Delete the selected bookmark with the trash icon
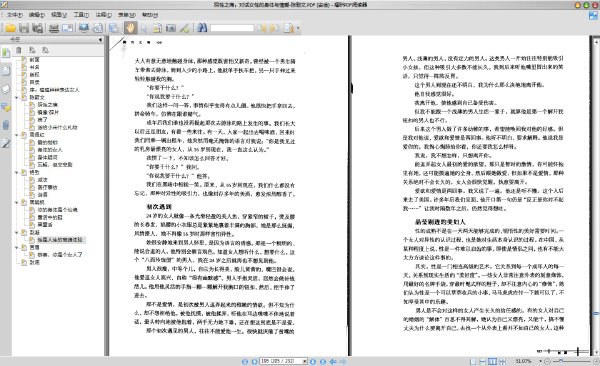This screenshot has width=600, height=366. click(x=19, y=50)
